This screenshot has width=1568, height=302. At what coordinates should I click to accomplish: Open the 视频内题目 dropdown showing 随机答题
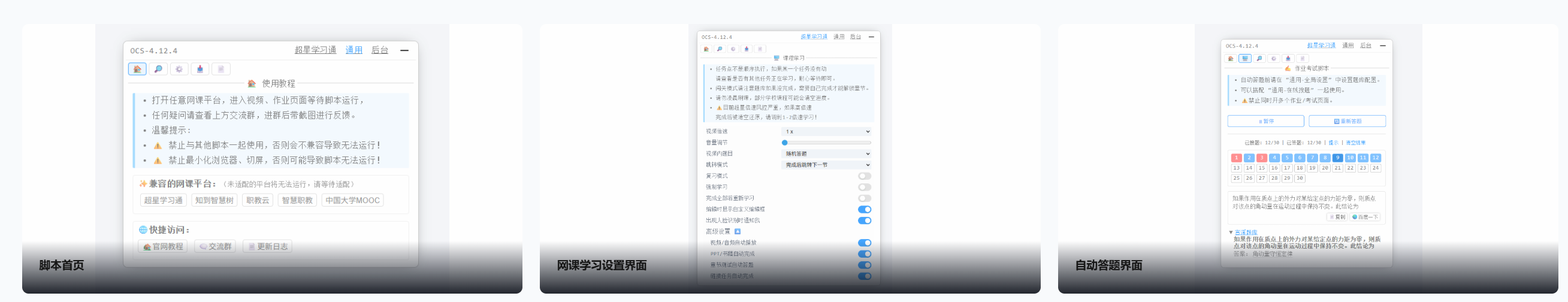tap(827, 153)
